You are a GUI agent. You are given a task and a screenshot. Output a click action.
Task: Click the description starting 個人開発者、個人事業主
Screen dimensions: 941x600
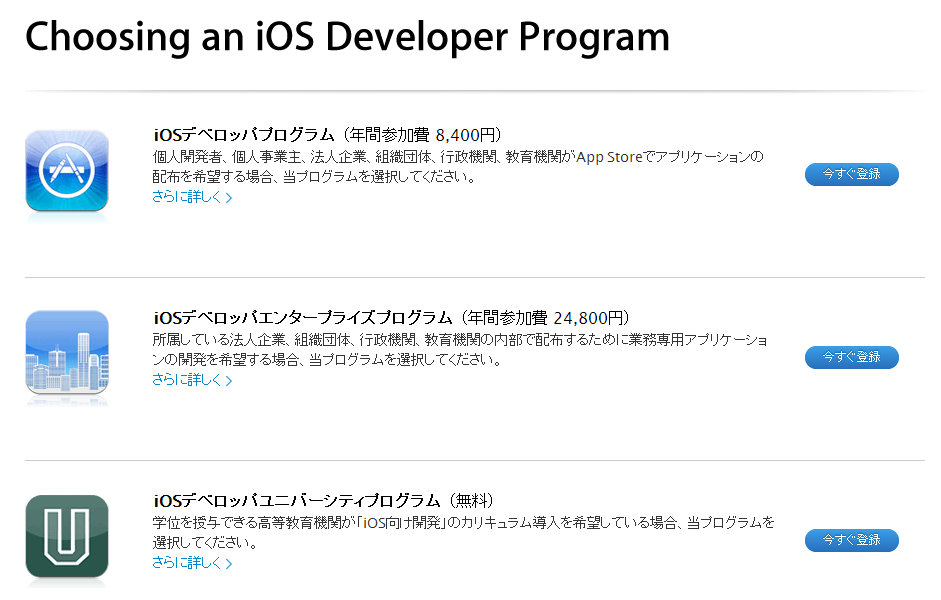coord(458,167)
